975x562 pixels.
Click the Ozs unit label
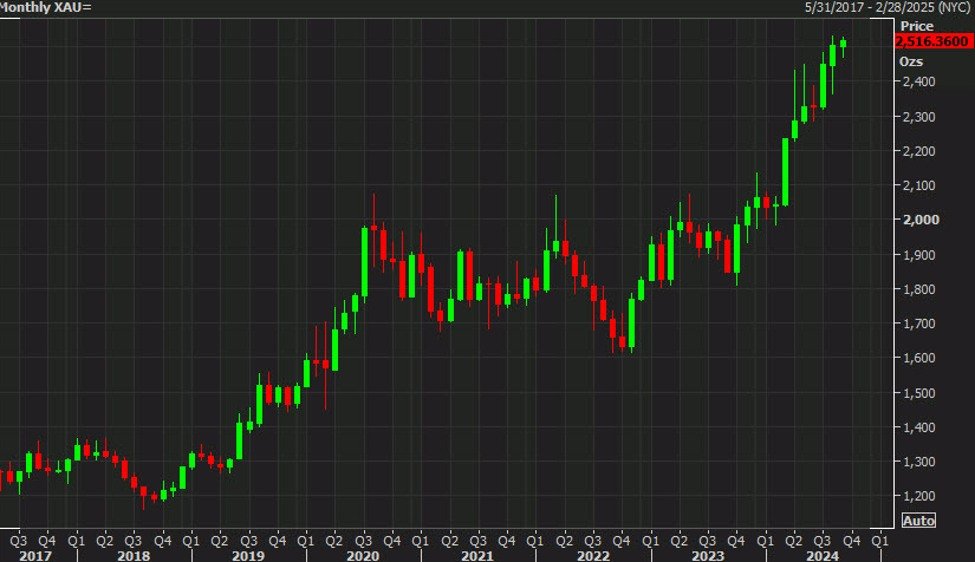point(911,61)
